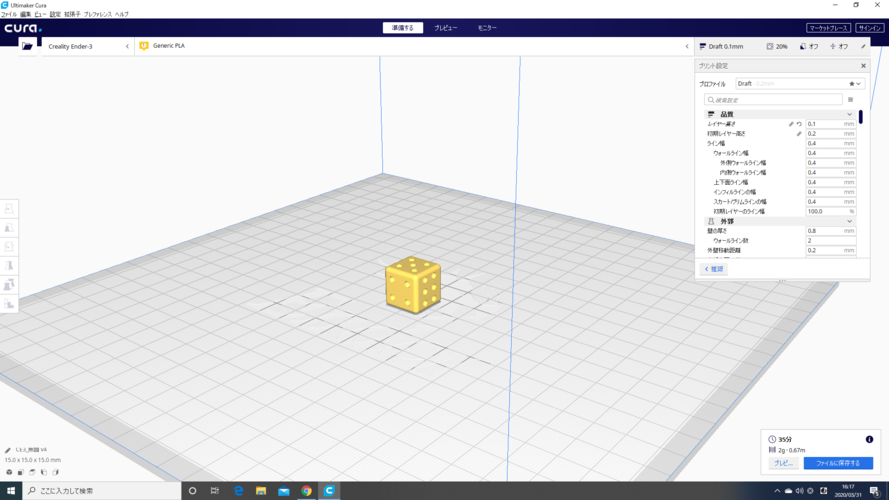Click the pencil icon beside initial layer height
889x500 pixels.
(x=799, y=134)
